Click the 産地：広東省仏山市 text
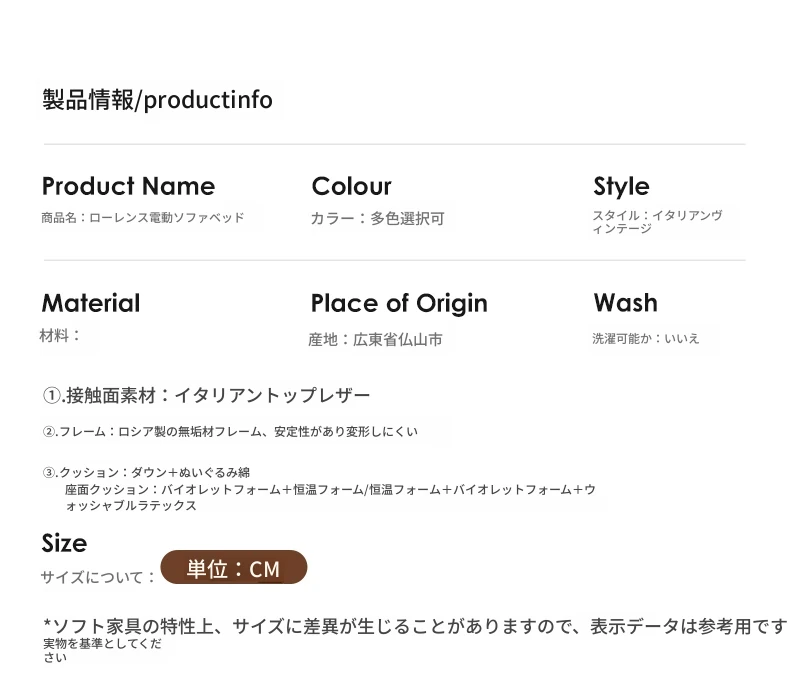 point(375,340)
